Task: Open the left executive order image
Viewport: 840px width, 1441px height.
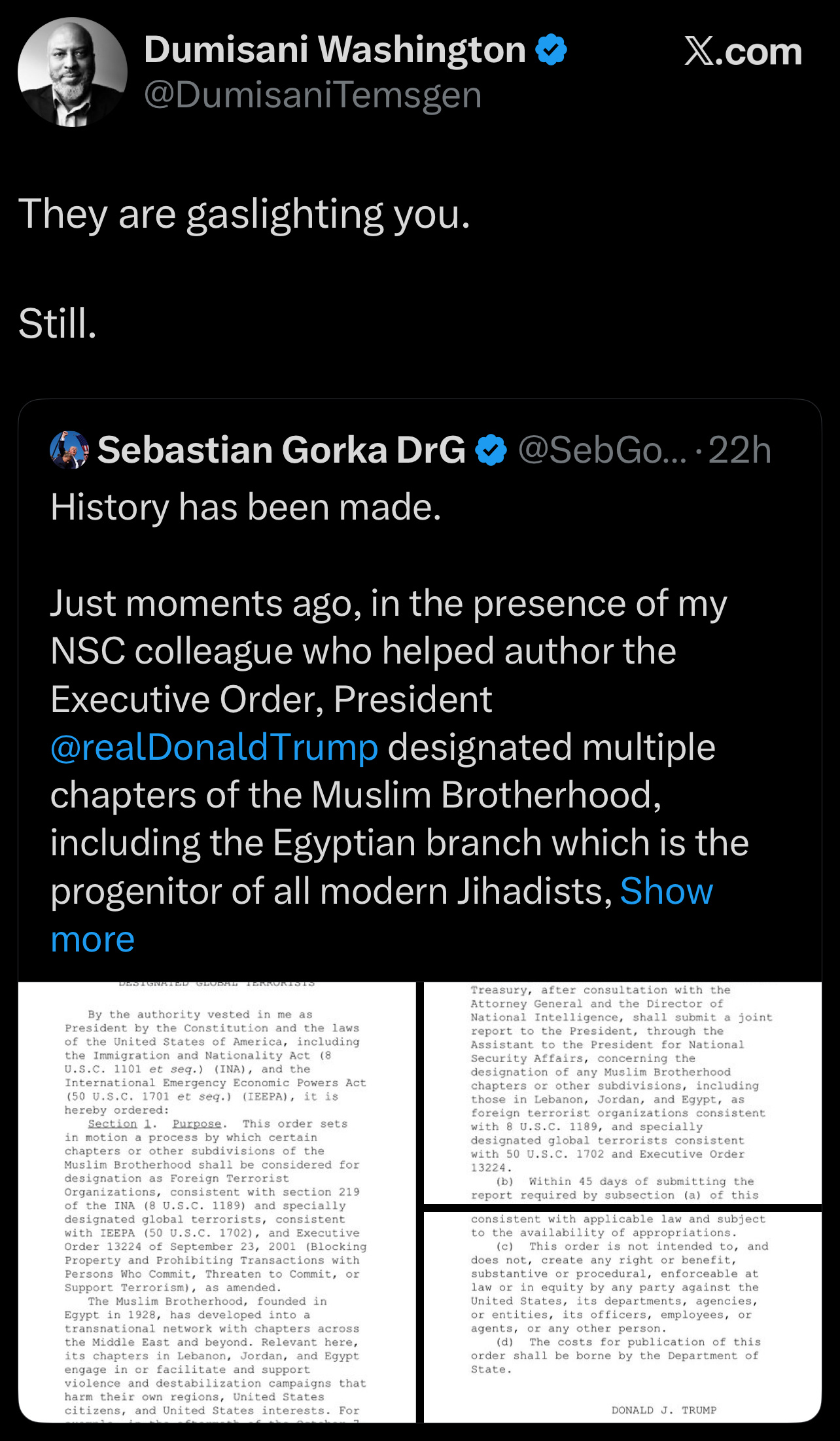Action: [x=217, y=1201]
